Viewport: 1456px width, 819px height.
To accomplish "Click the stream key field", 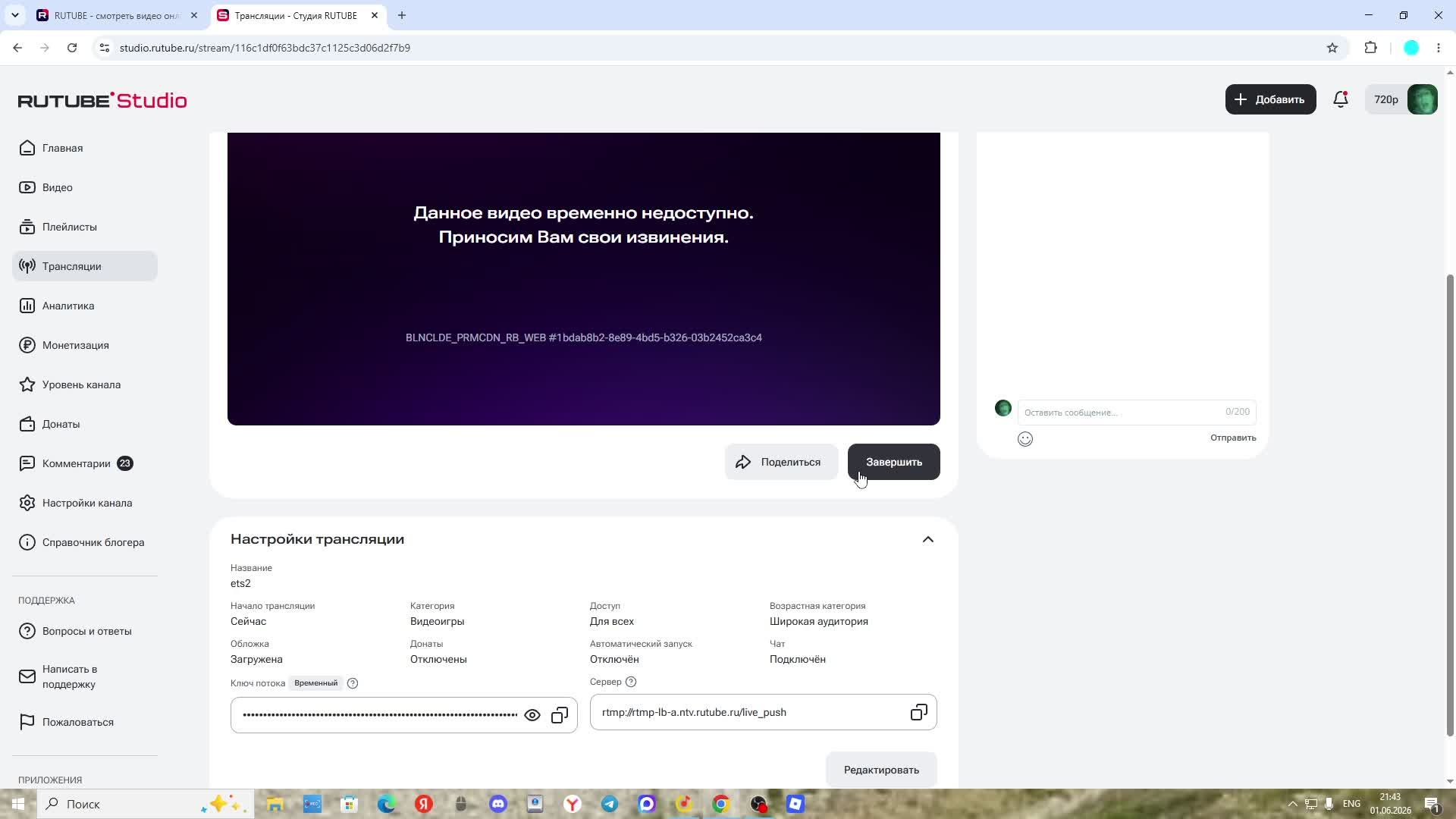I will click(x=403, y=715).
